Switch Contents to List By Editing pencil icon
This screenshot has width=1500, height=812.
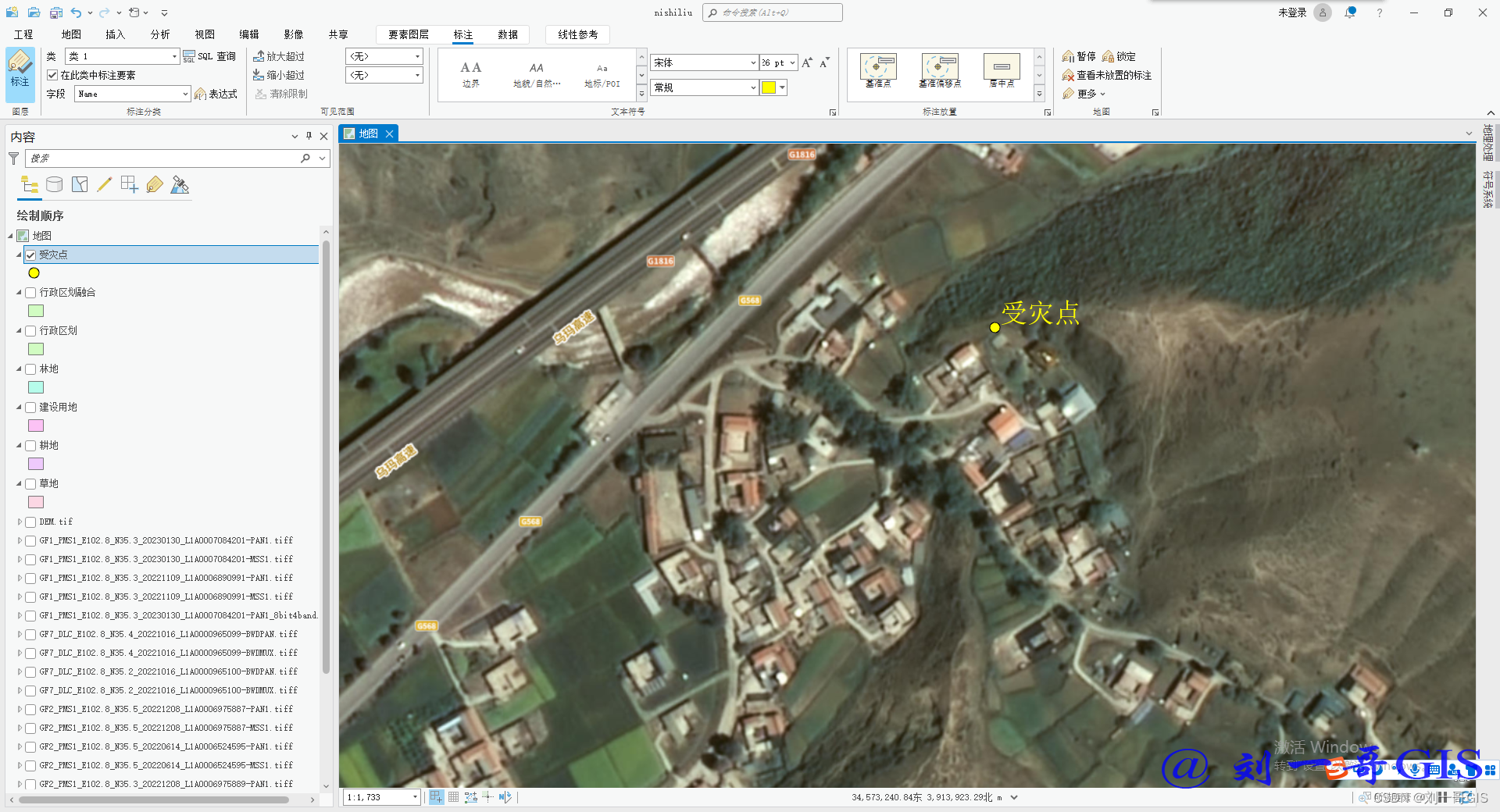click(x=104, y=185)
